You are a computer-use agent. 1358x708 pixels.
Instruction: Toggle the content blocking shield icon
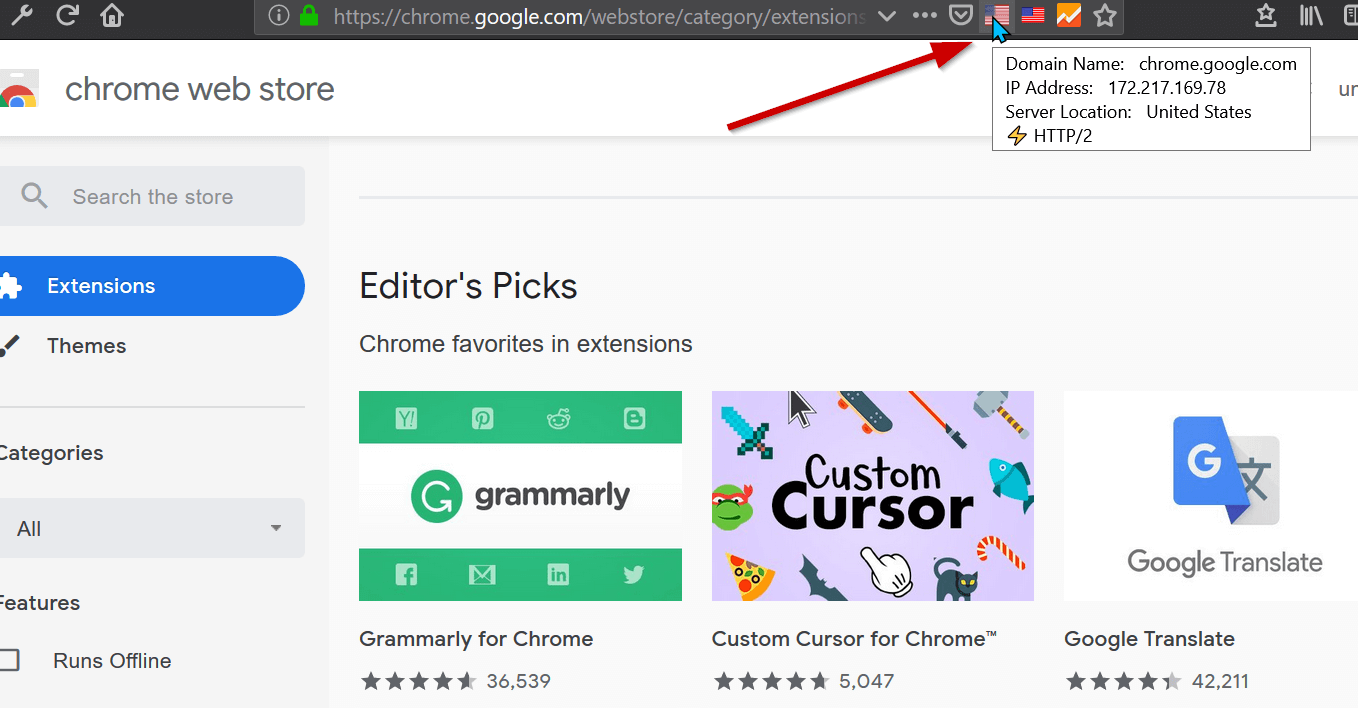(961, 16)
